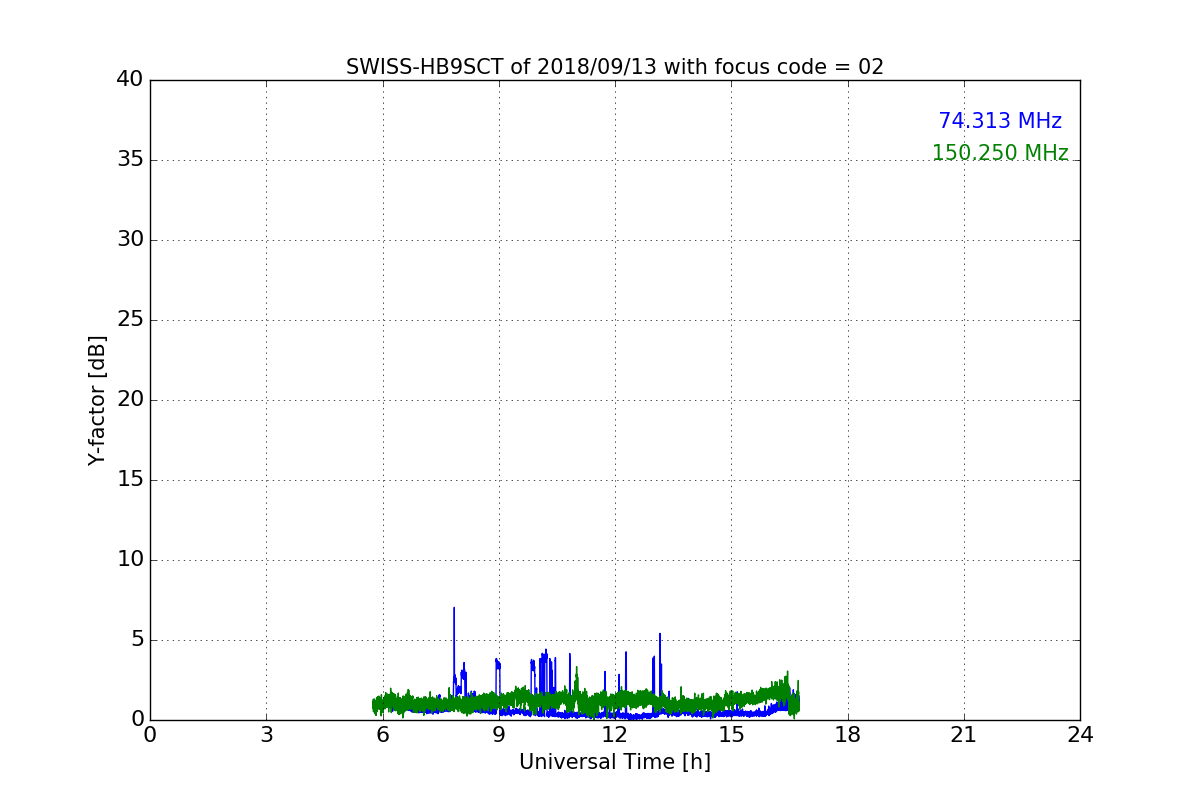Click x-axis tick label 18
This screenshot has width=1200, height=800.
pyautogui.click(x=848, y=735)
